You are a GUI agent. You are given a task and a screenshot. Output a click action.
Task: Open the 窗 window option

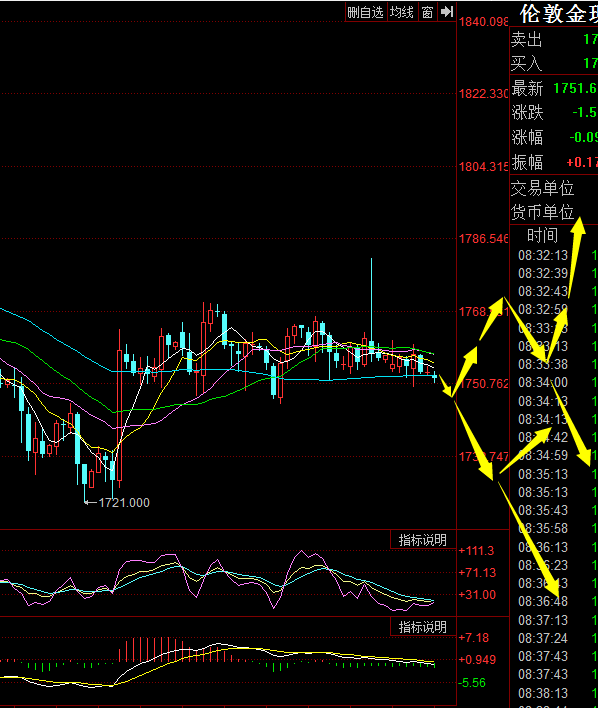click(x=428, y=12)
